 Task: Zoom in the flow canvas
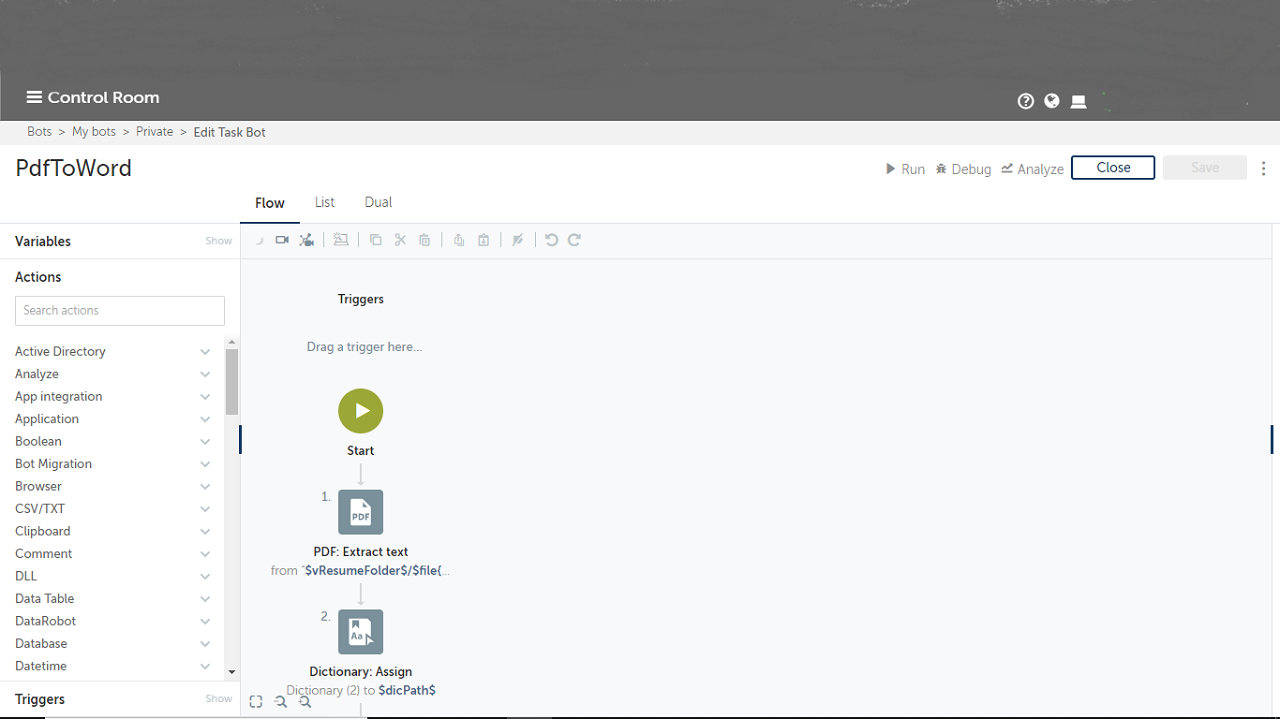306,702
